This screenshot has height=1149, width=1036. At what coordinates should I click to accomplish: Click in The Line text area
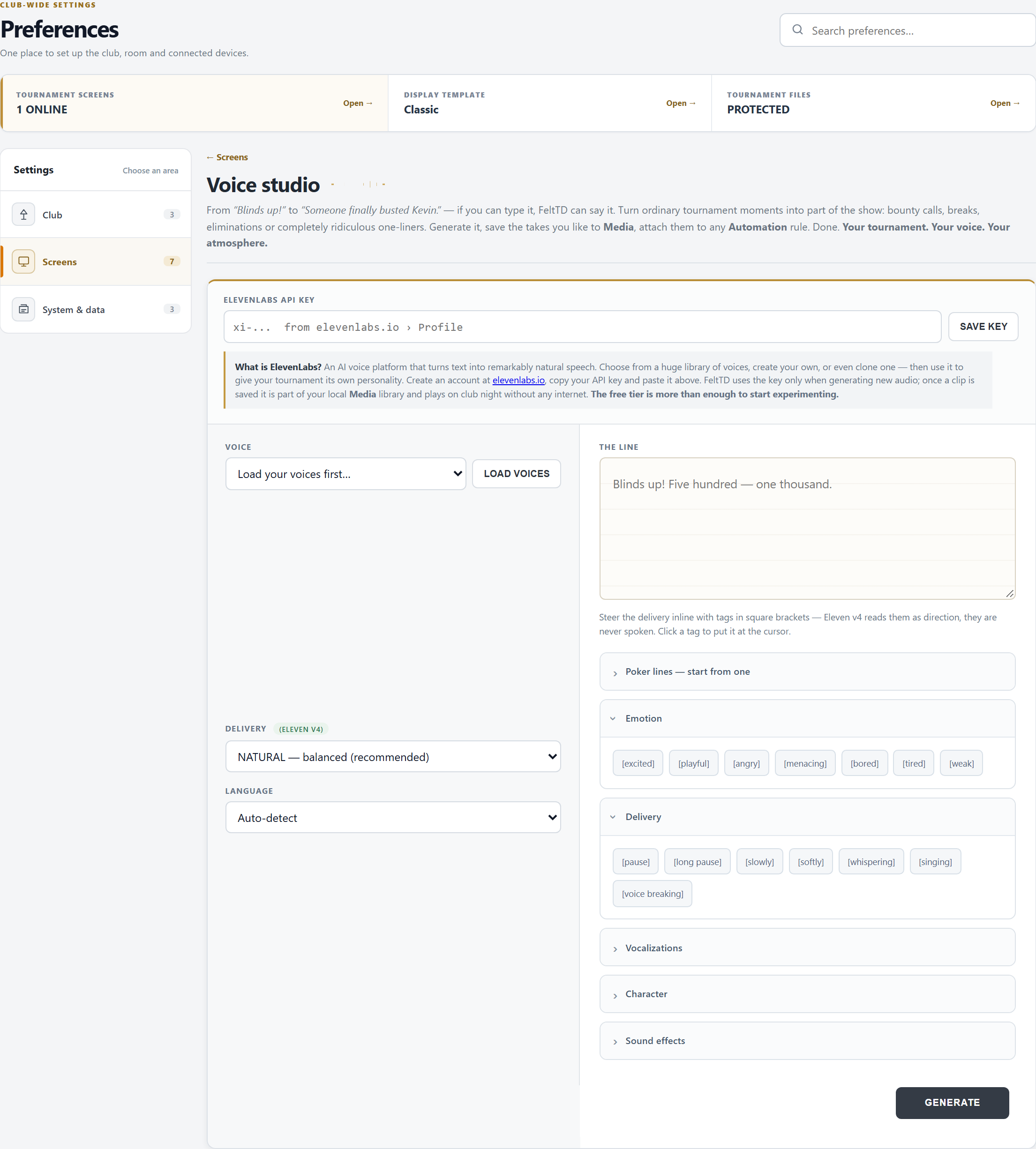click(807, 528)
